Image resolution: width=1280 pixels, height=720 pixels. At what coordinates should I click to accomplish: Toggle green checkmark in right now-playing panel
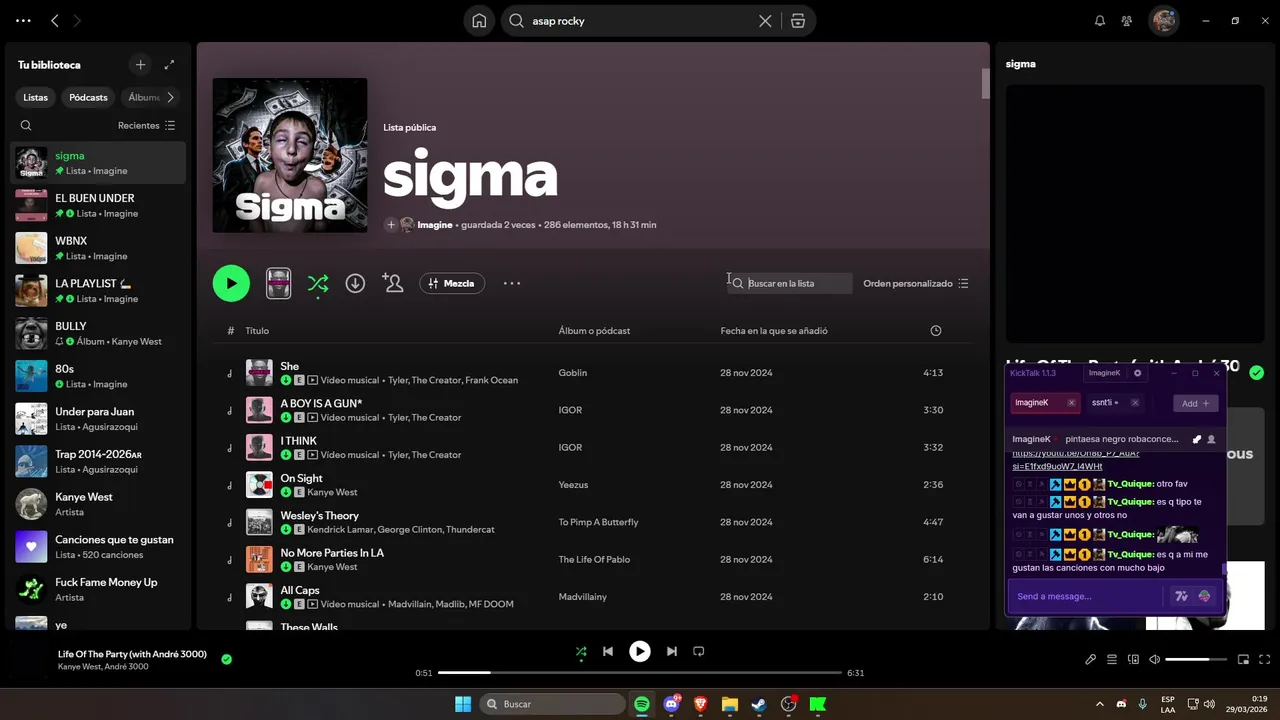1256,373
